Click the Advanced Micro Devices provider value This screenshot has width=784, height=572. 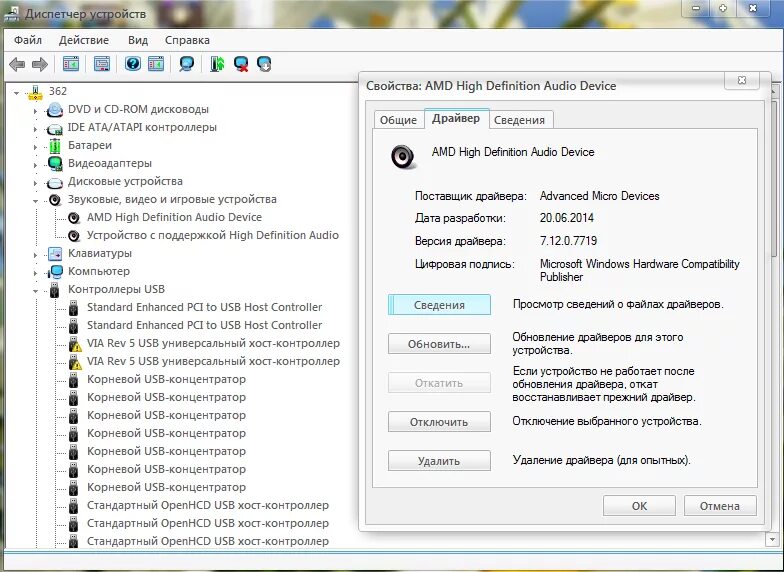coord(599,196)
